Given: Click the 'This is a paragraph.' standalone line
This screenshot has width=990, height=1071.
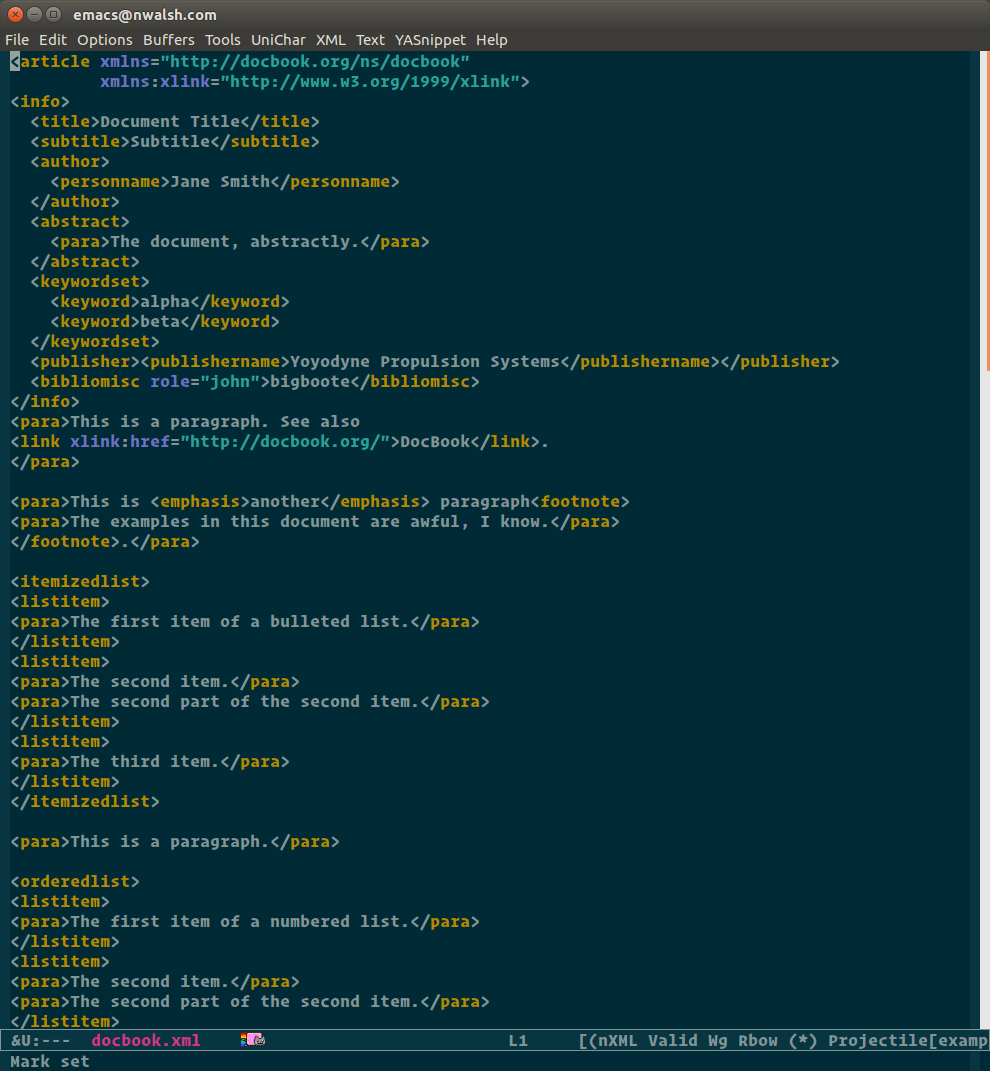Looking at the screenshot, I should click(x=175, y=842).
